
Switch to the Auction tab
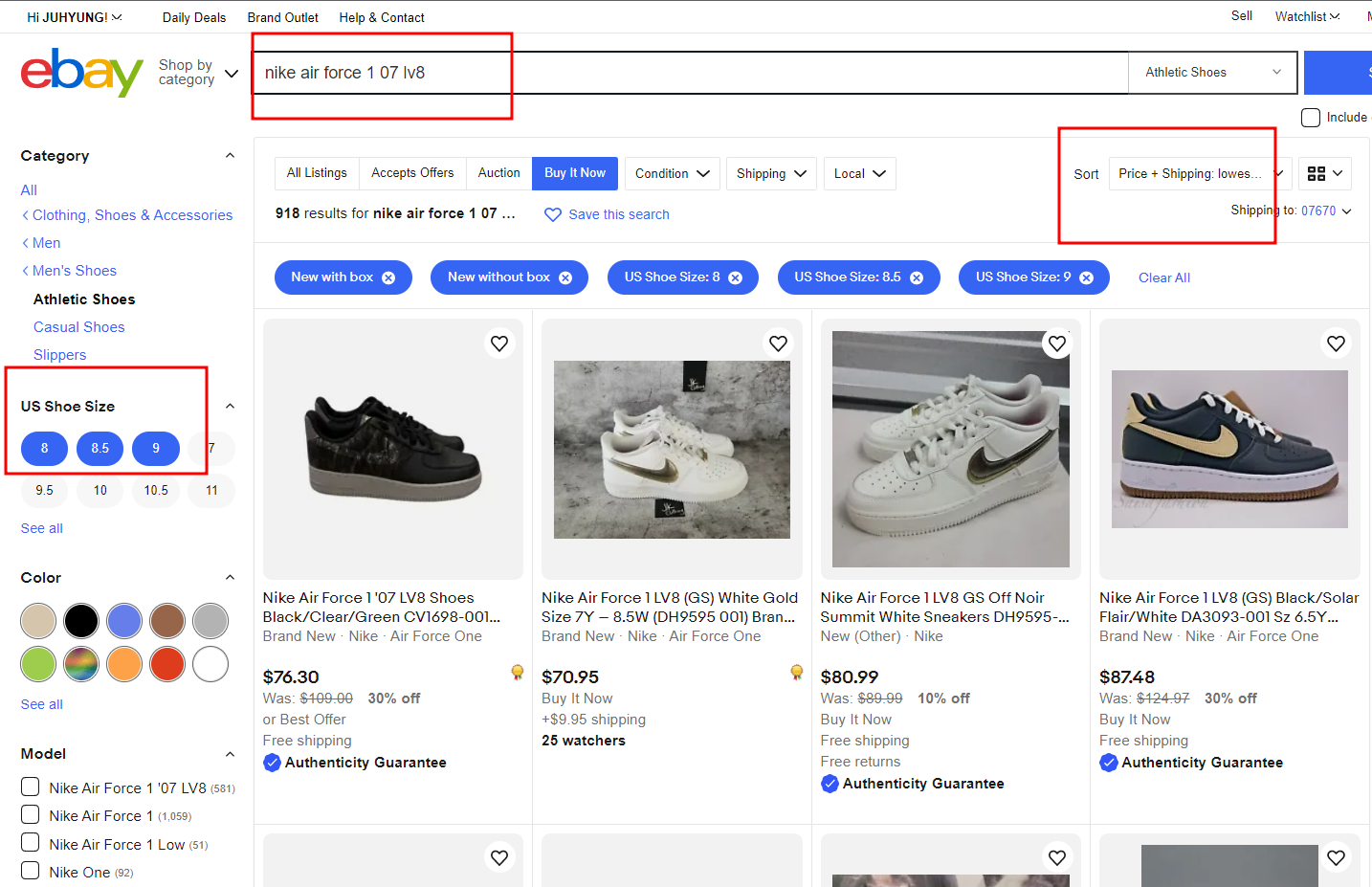click(x=499, y=173)
